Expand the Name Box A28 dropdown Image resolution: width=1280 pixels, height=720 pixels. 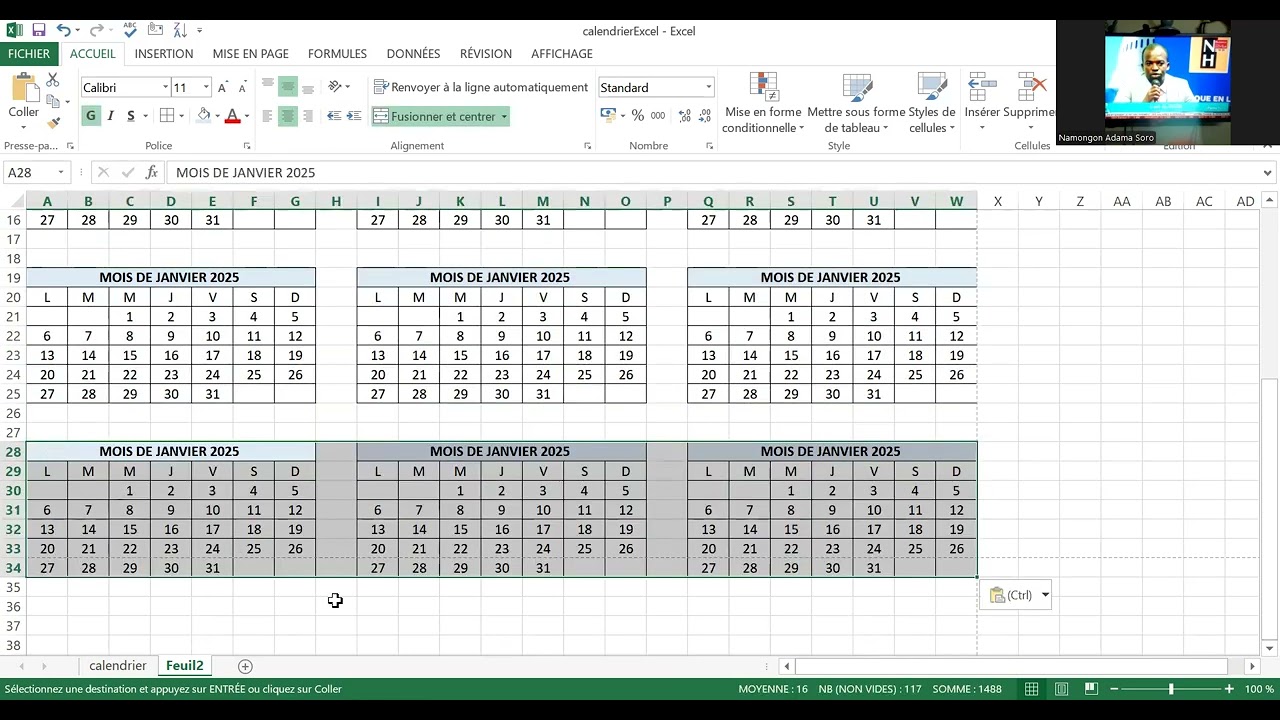[60, 172]
